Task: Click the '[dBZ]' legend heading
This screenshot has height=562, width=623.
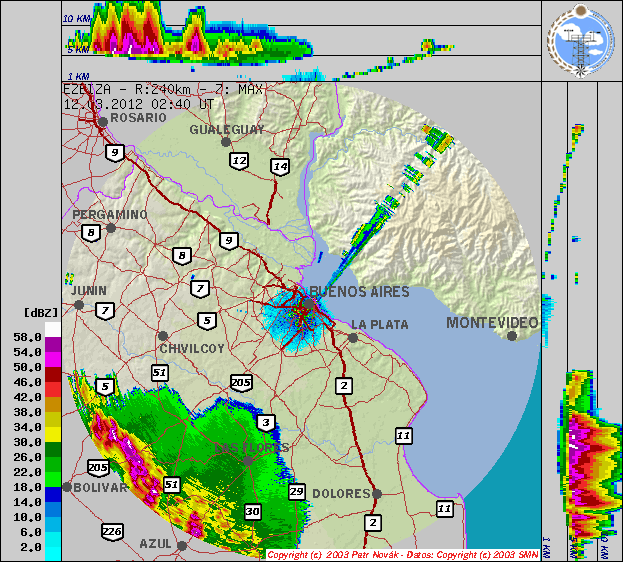Action: click(41, 313)
